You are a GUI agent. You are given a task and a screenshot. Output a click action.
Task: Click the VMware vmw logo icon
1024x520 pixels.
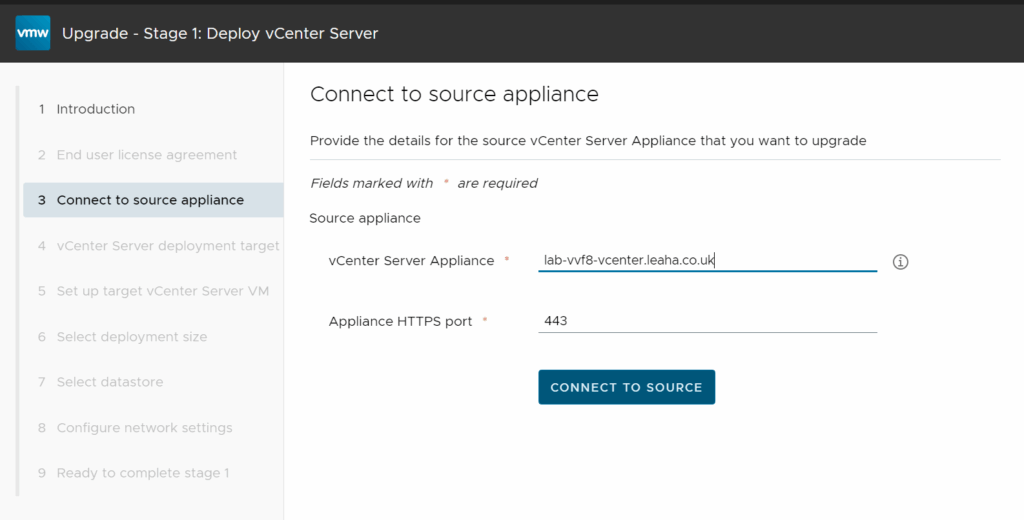(33, 33)
